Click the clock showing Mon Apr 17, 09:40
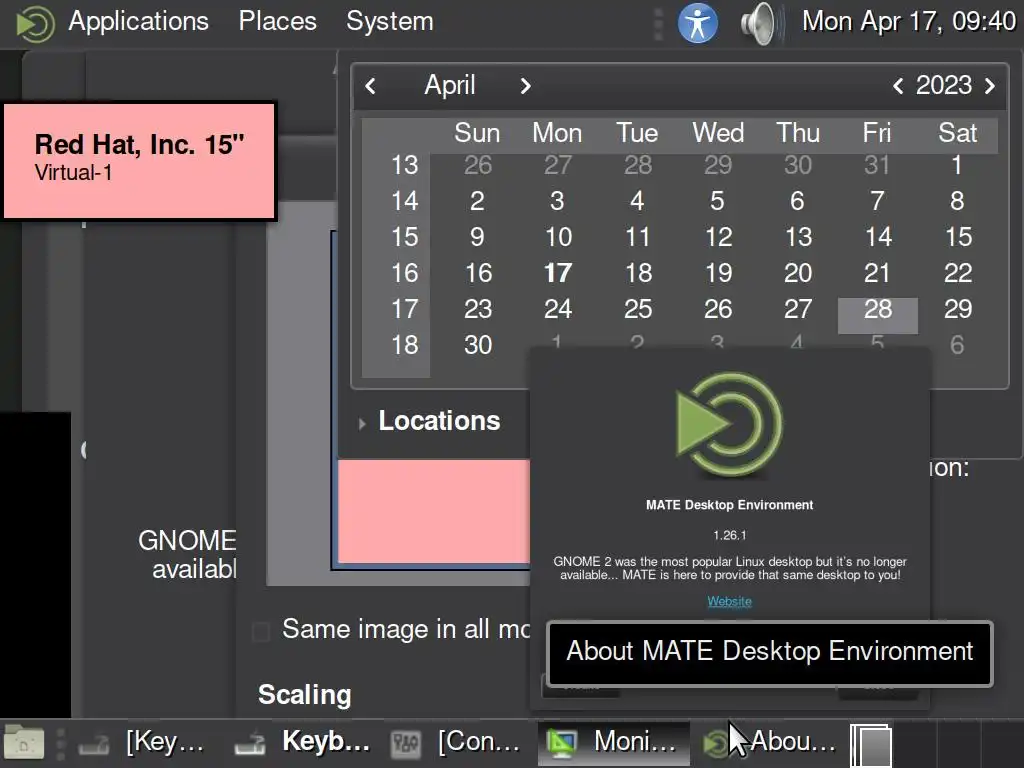Viewport: 1024px width, 768px height. pos(908,22)
